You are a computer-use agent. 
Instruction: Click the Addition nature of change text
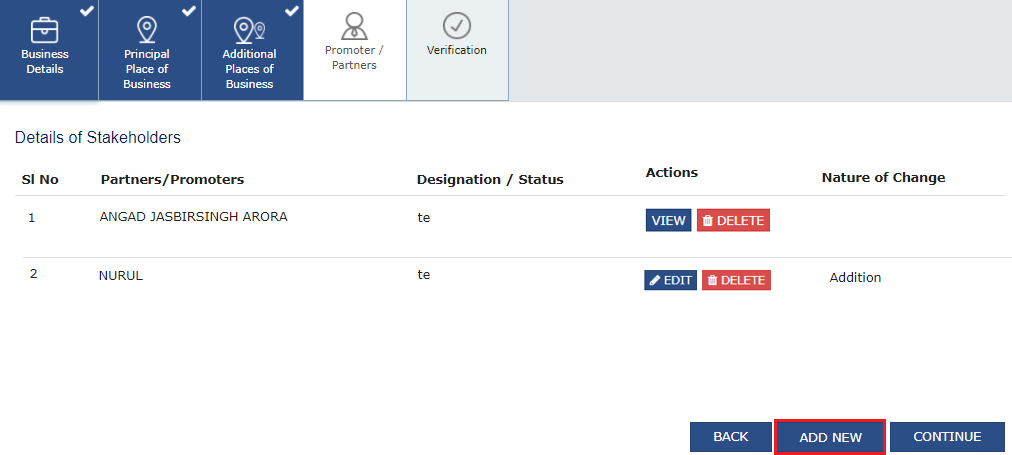click(x=855, y=277)
